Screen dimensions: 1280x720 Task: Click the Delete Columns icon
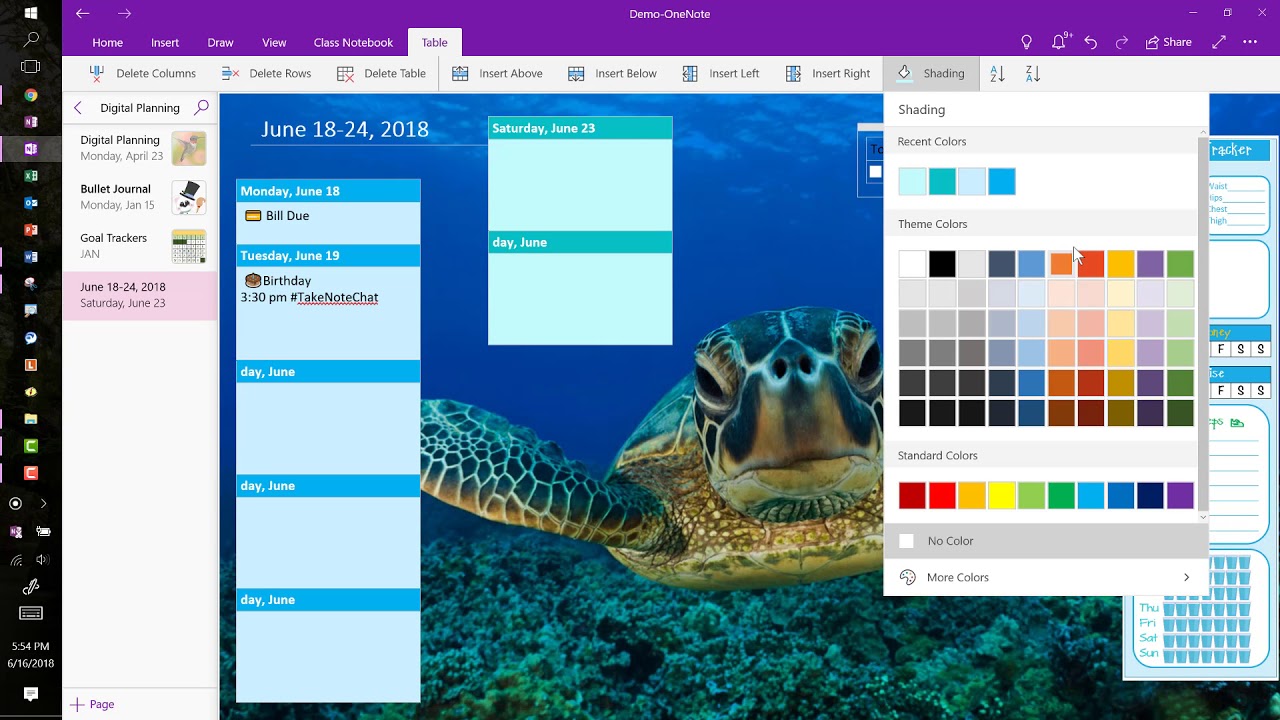click(96, 73)
